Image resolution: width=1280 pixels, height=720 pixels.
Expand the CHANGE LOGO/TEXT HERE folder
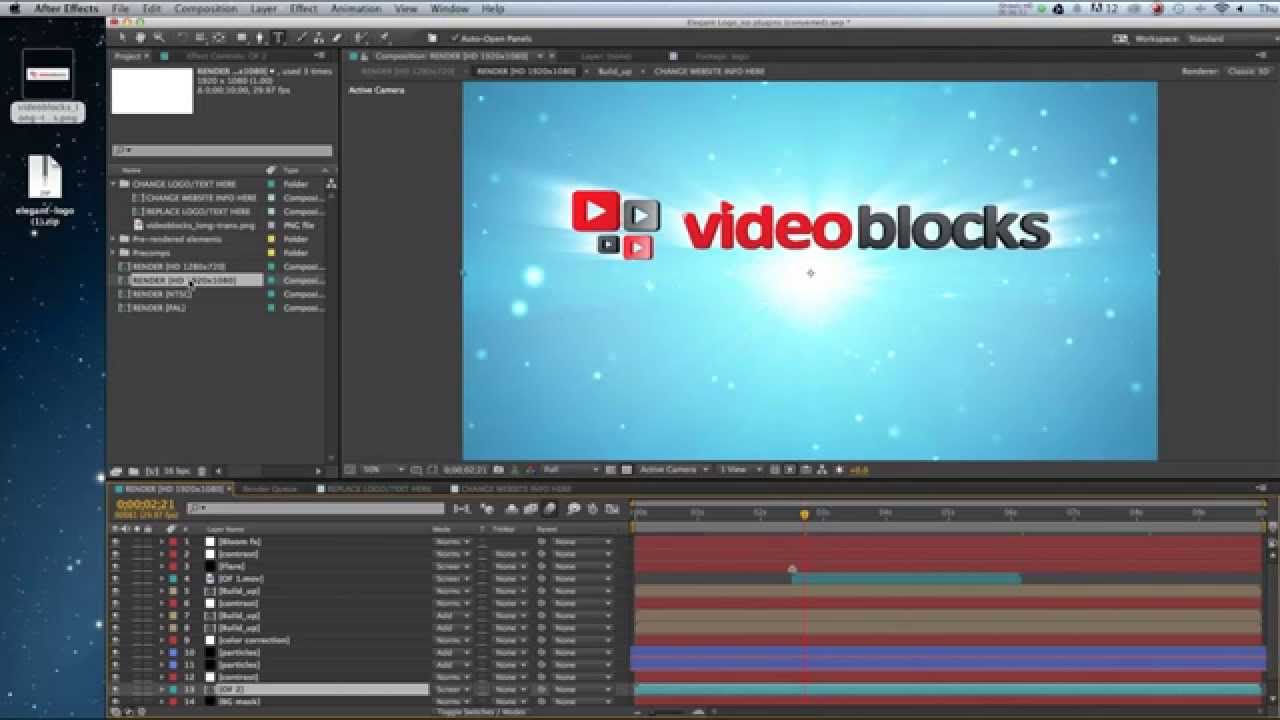point(114,184)
